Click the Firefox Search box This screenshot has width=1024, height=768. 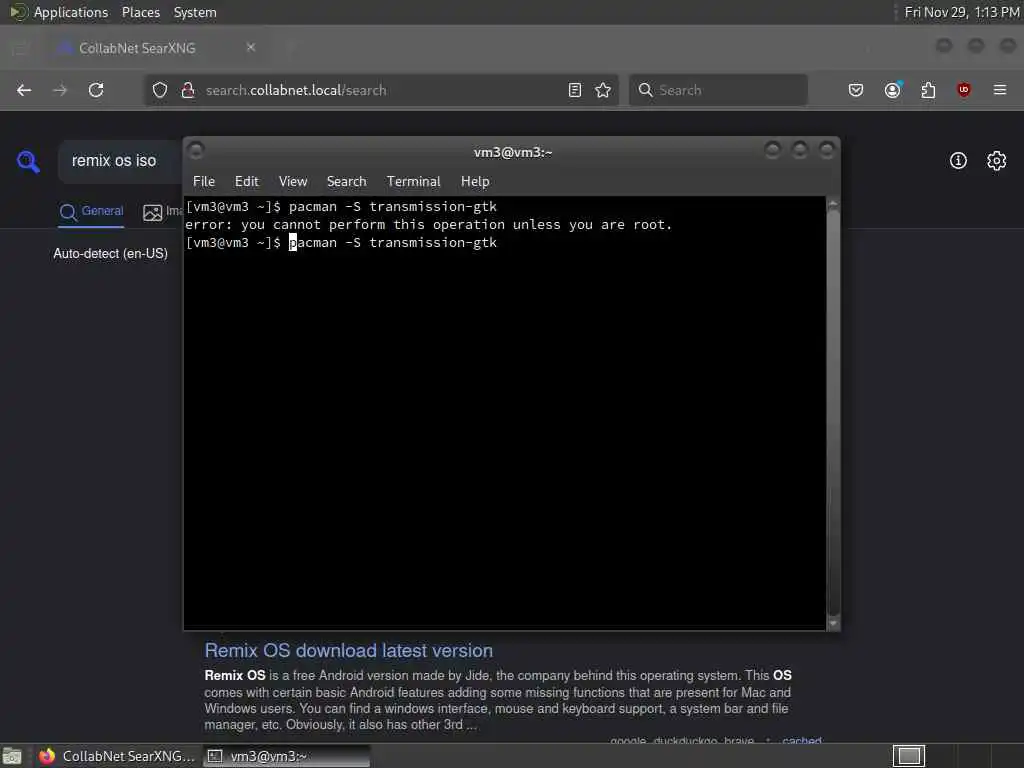coord(718,90)
